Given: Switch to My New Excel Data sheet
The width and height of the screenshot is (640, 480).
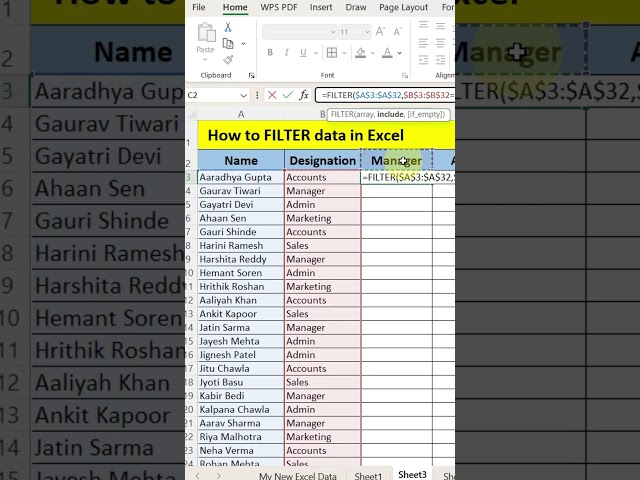Looking at the screenshot, I should 298,476.
